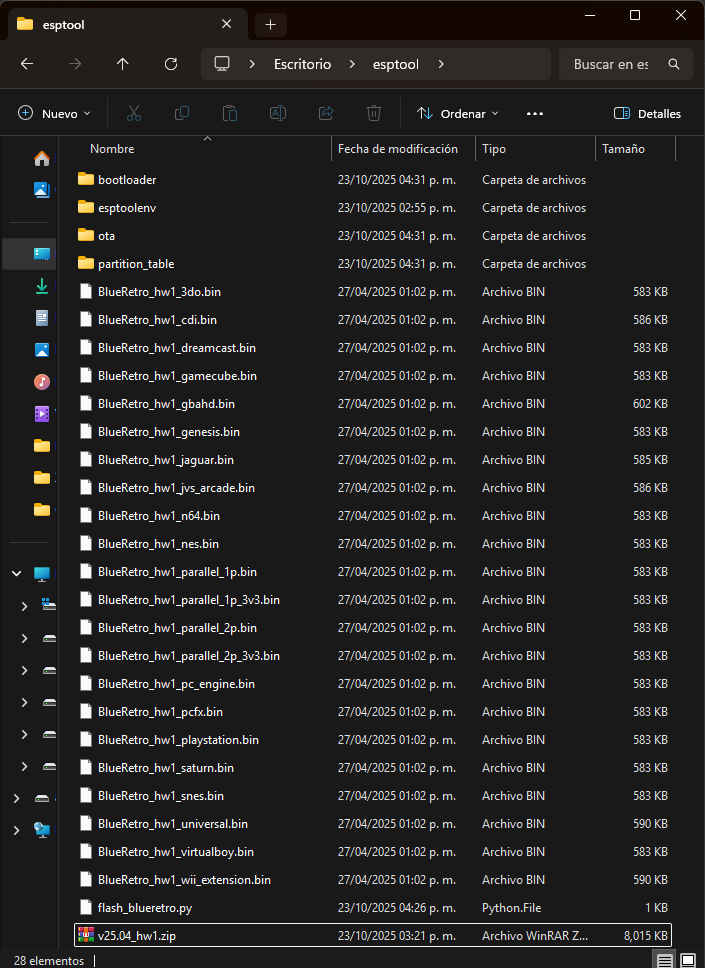Click the Home icon in the sidebar
The image size is (705, 968).
pos(42,159)
